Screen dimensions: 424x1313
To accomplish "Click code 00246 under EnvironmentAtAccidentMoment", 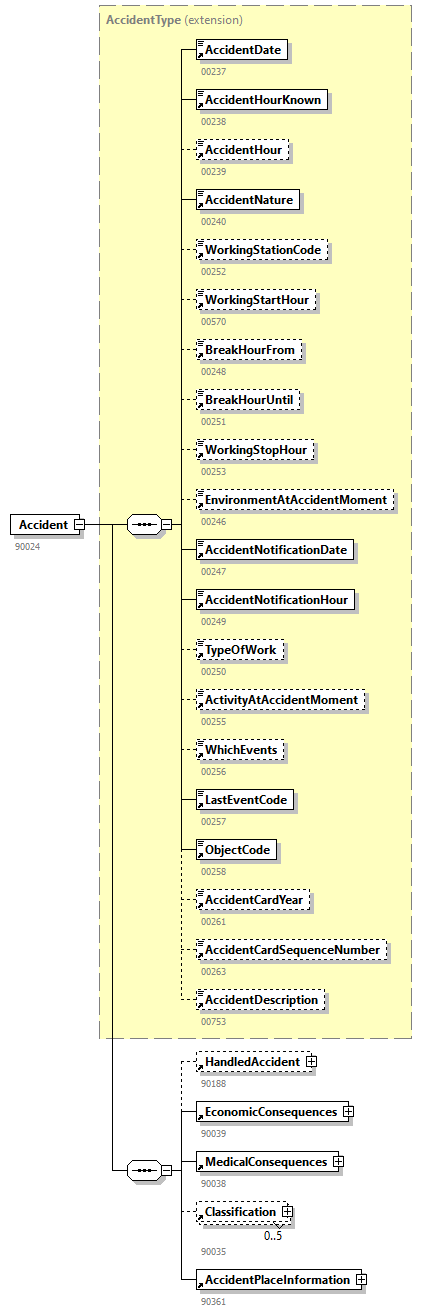I will pos(214,521).
